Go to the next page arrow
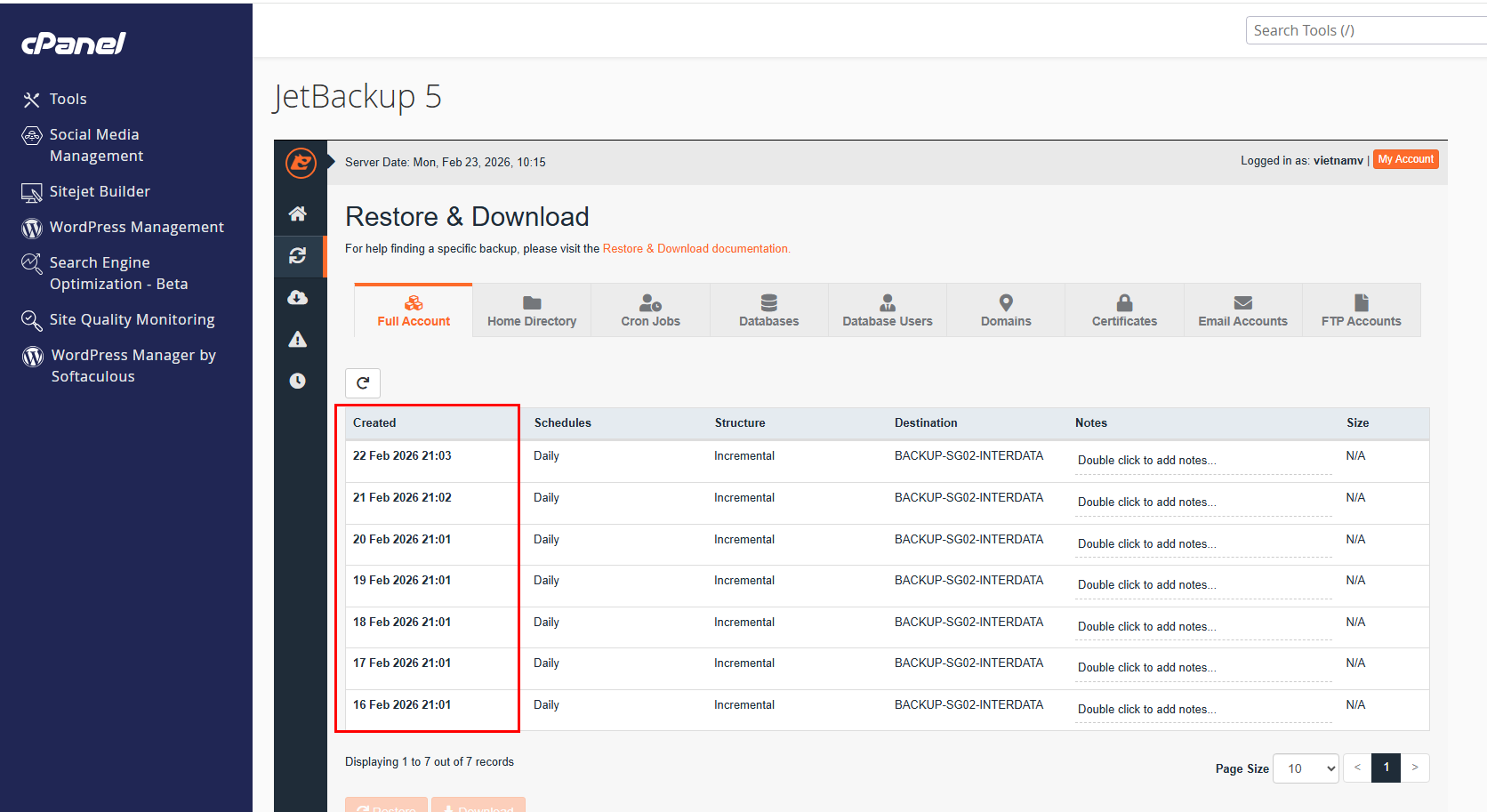This screenshot has height=812, width=1487. pyautogui.click(x=1414, y=768)
